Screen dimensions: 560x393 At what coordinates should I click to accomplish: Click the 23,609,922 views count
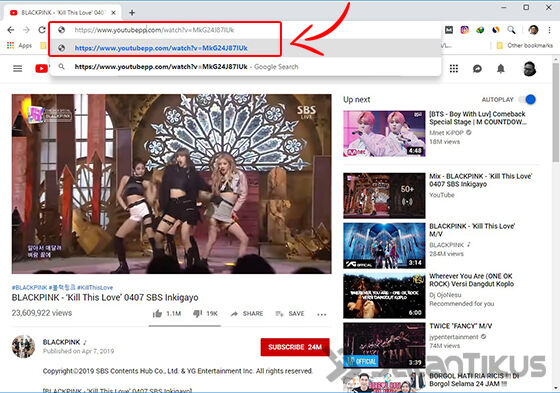pos(42,313)
